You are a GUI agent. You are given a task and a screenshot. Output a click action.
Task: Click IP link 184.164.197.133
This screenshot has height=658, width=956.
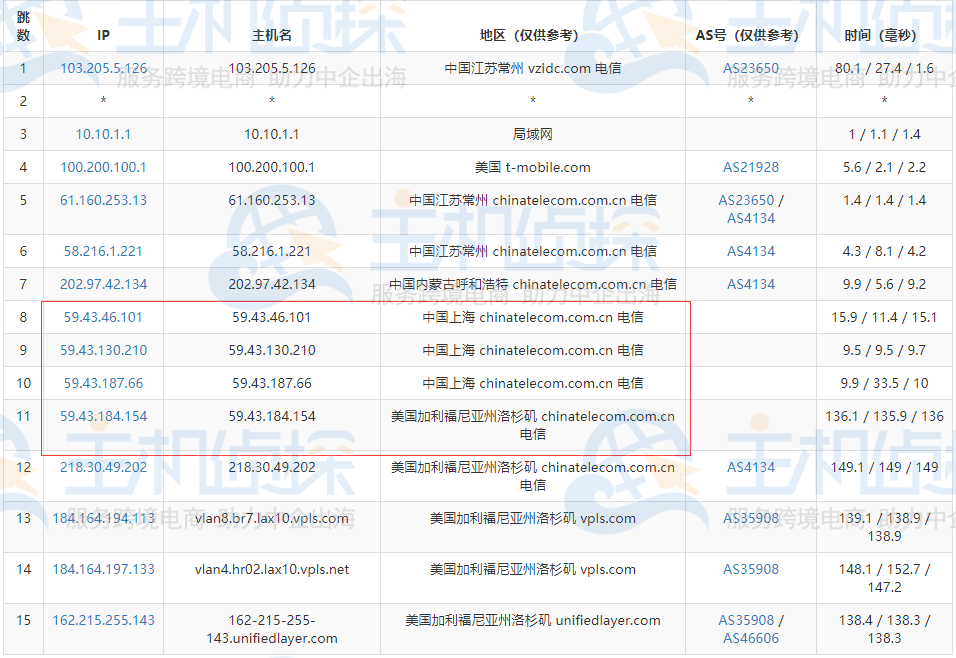[x=103, y=568]
